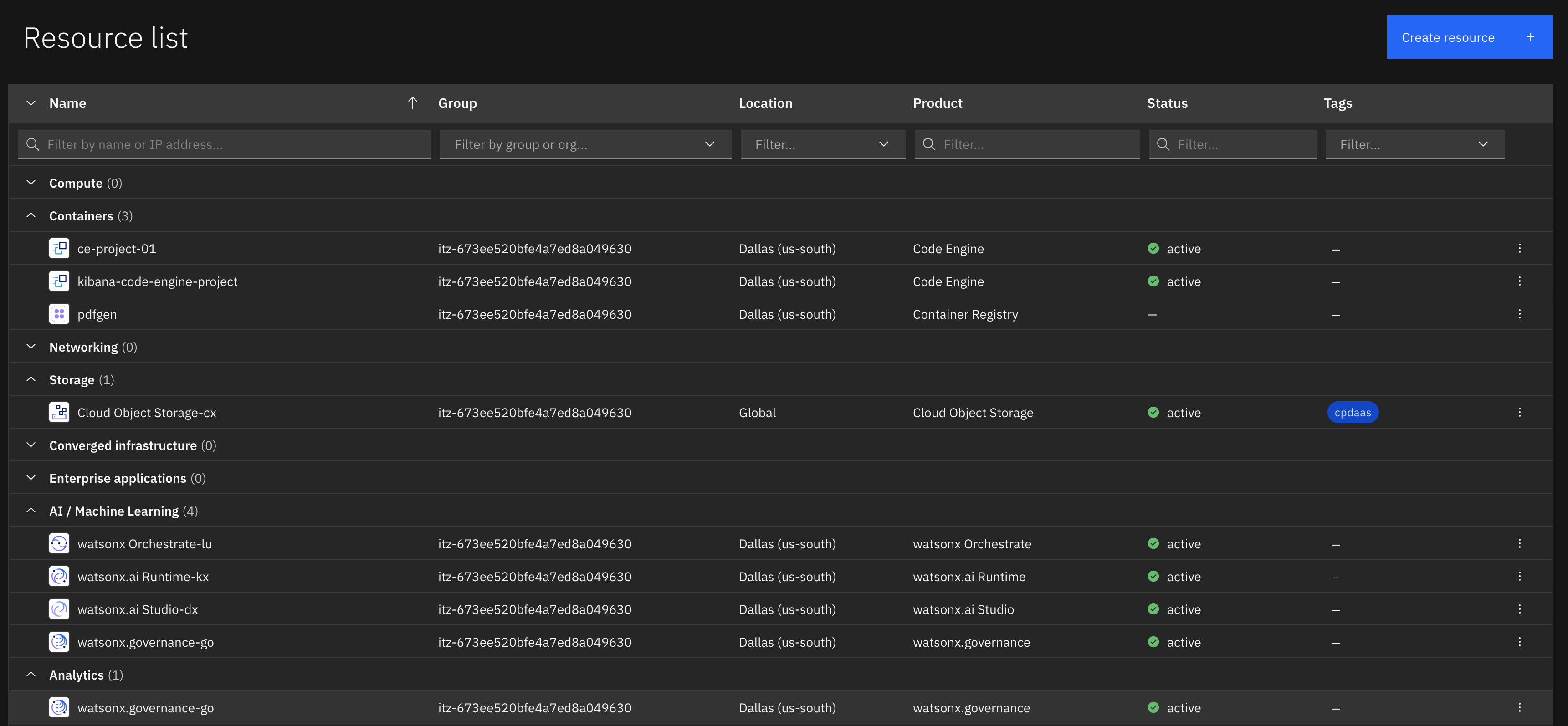
Task: Open overflow menu for kibana-code-engine-project row
Action: (x=1519, y=281)
